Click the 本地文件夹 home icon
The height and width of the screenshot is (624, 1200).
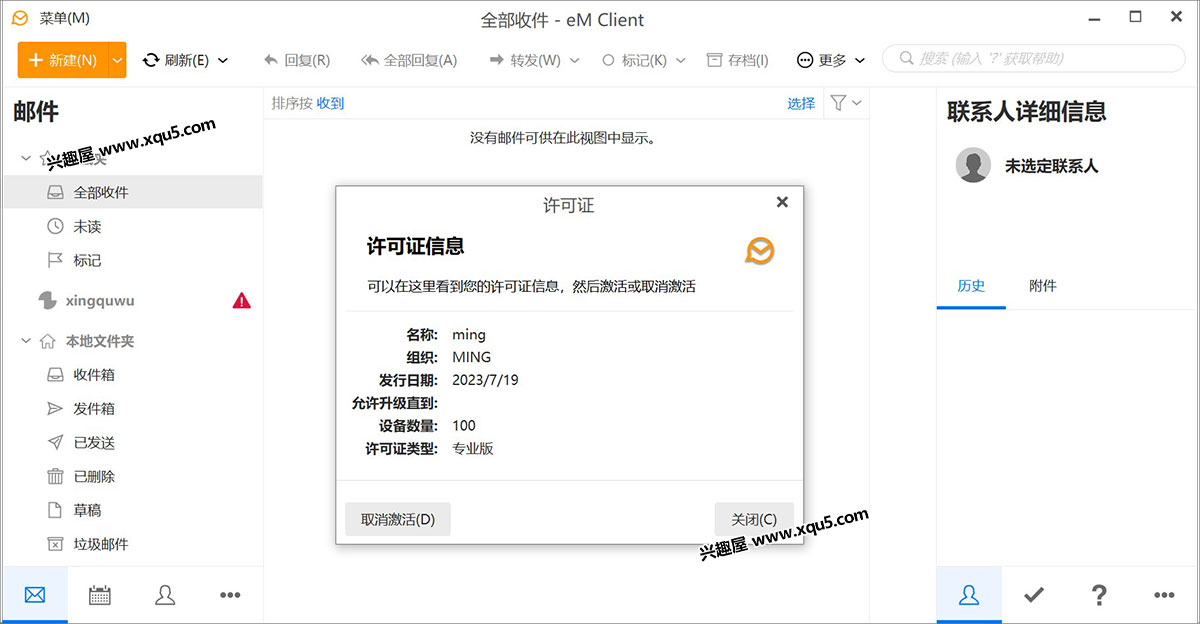(x=47, y=341)
